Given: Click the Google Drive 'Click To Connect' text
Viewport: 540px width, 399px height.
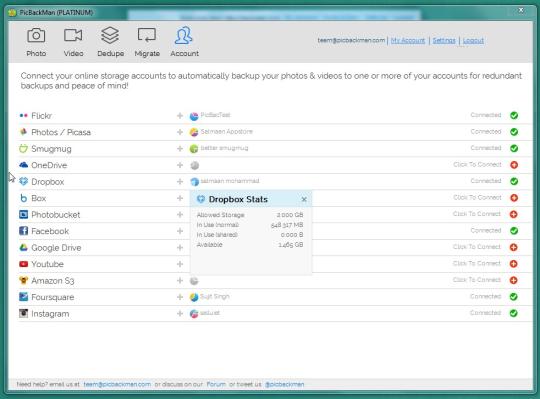Looking at the screenshot, I should click(477, 247).
